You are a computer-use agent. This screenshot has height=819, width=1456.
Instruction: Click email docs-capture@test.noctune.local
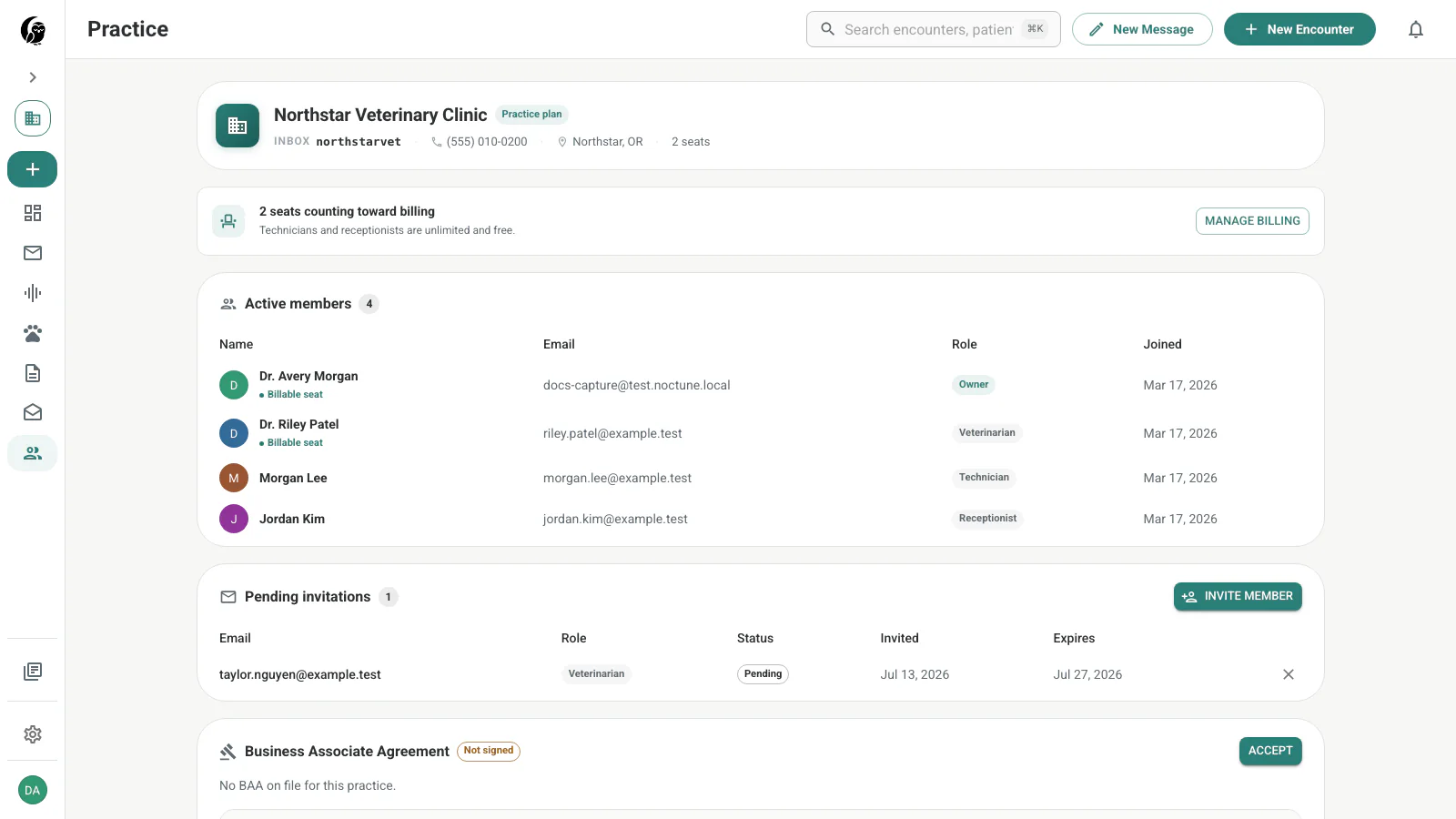coord(637,385)
